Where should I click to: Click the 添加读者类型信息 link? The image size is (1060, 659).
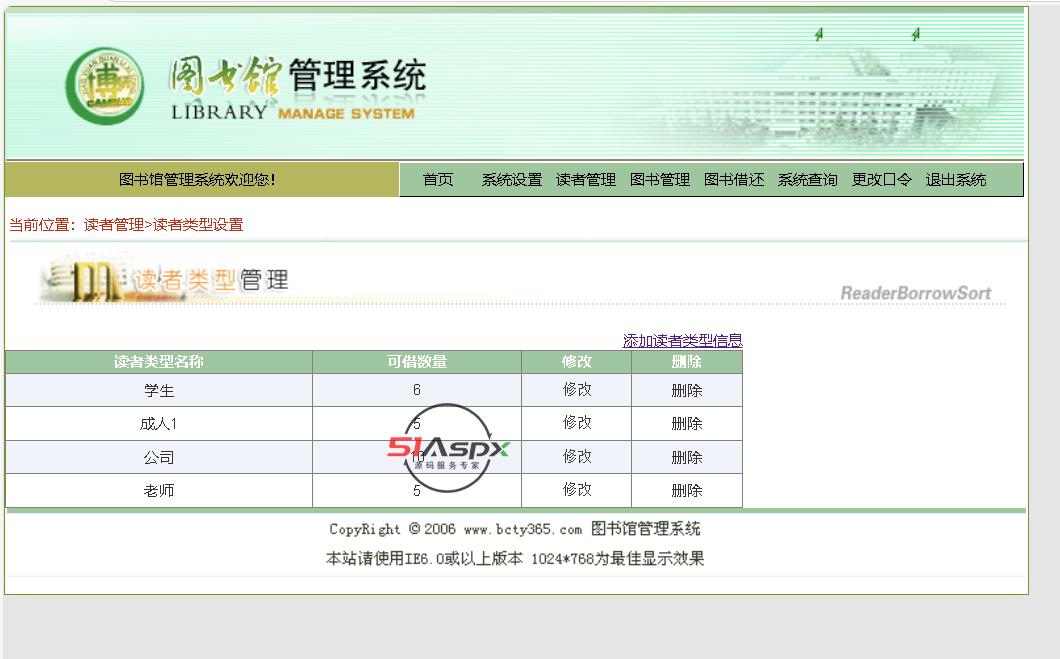coord(682,341)
